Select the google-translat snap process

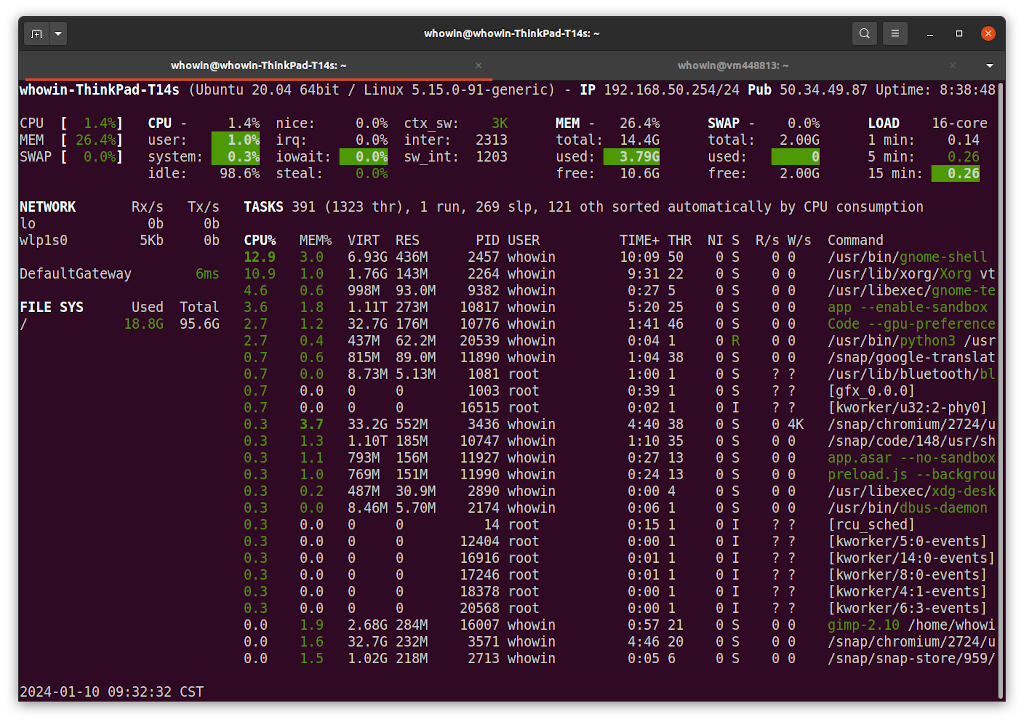point(911,358)
